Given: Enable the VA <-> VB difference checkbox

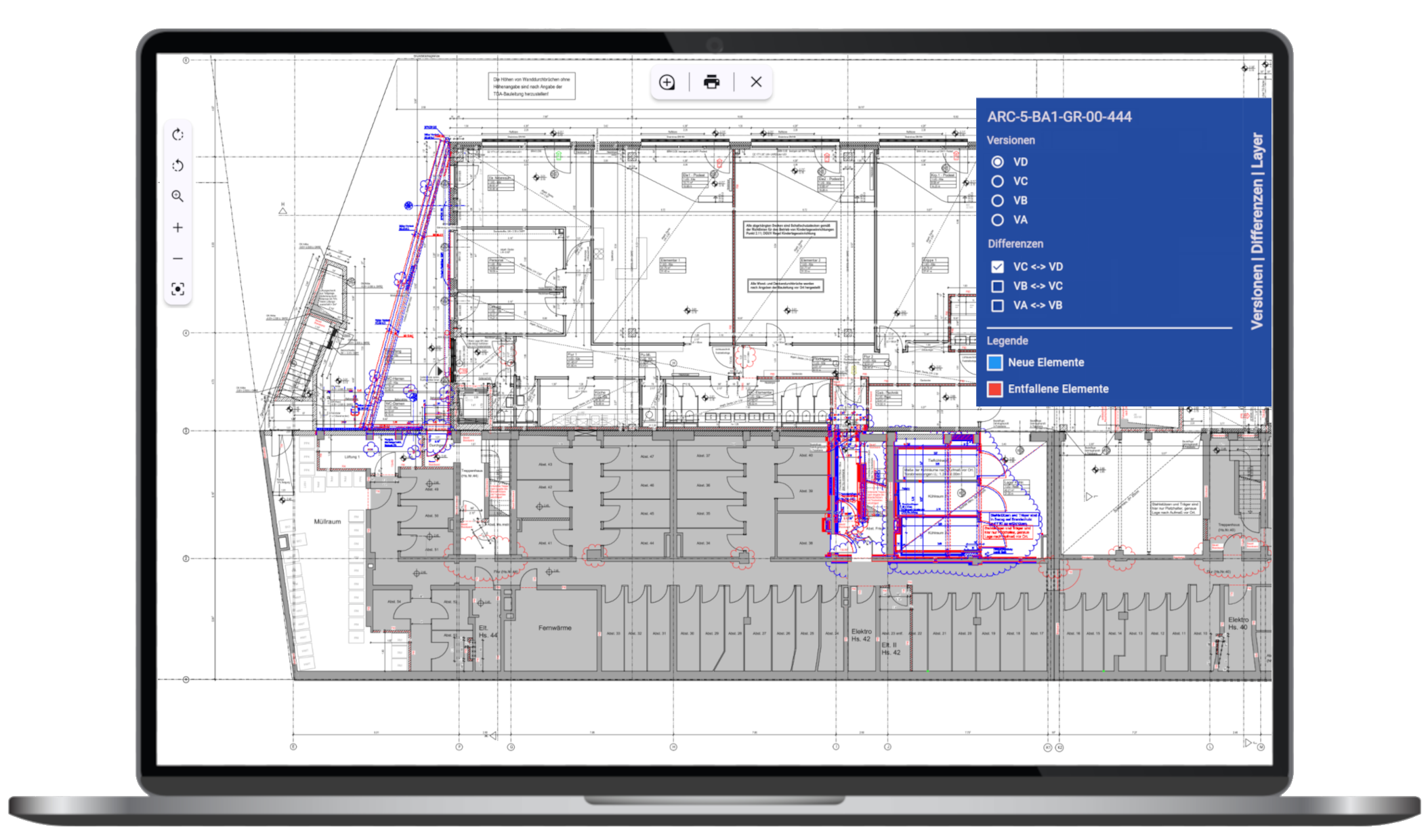Looking at the screenshot, I should point(997,306).
